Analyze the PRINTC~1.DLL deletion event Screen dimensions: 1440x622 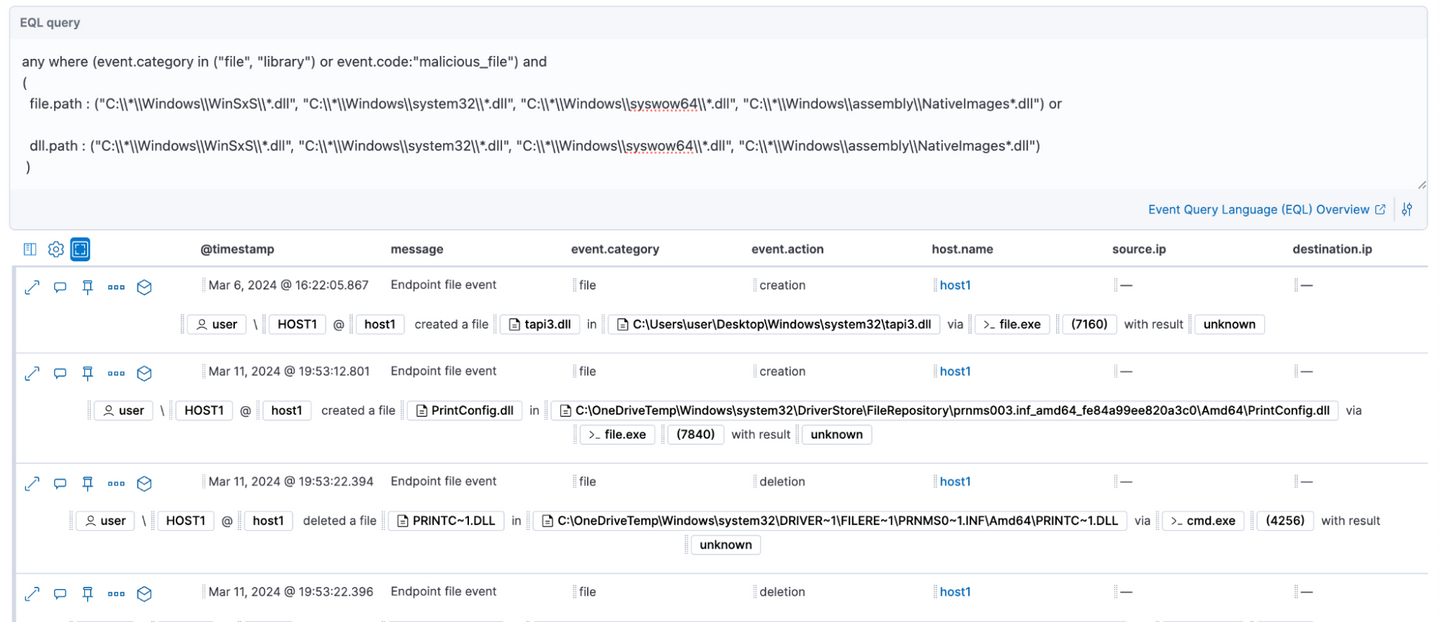point(144,483)
